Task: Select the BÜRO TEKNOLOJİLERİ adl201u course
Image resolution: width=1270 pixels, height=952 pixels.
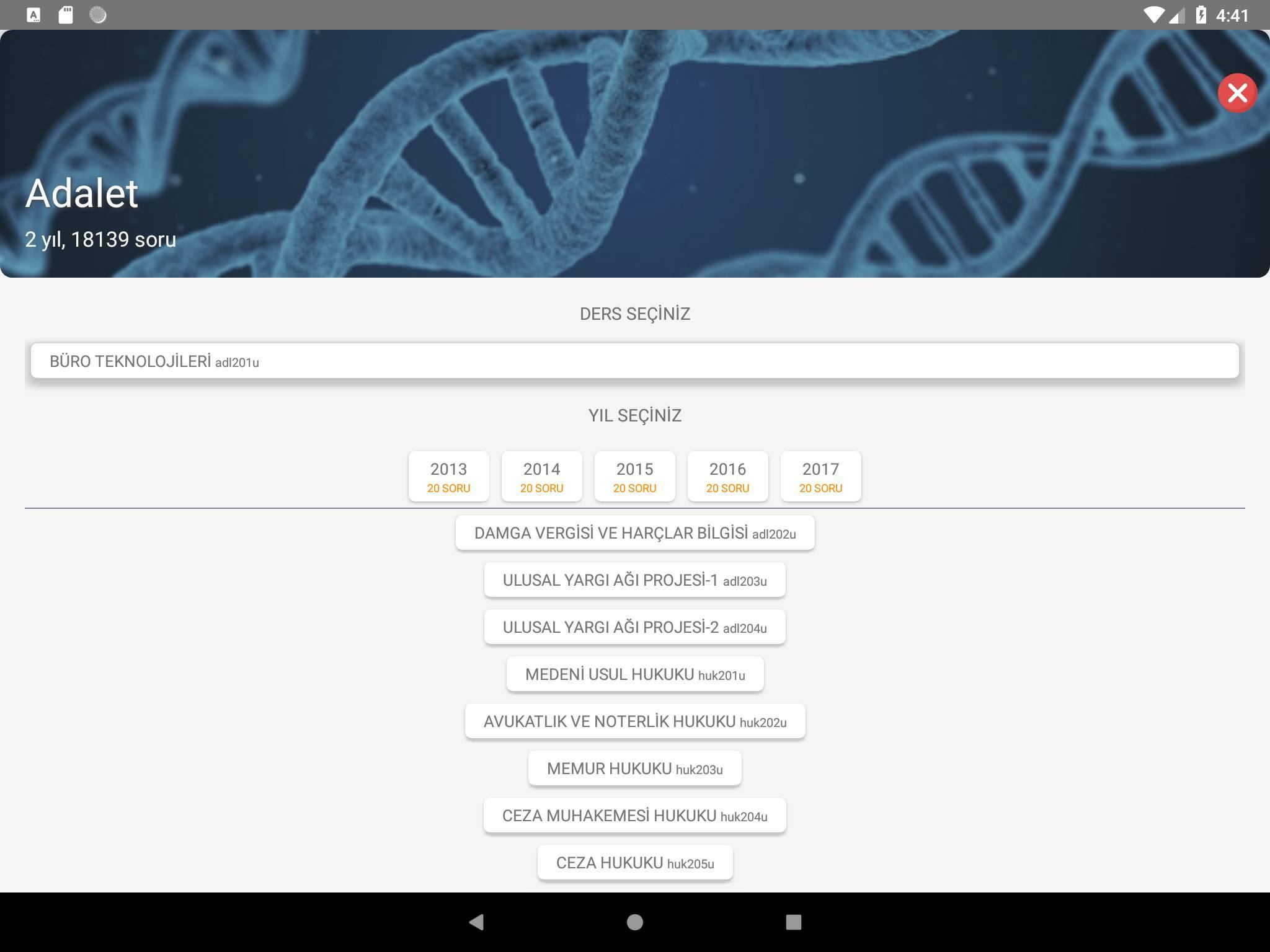Action: (635, 361)
